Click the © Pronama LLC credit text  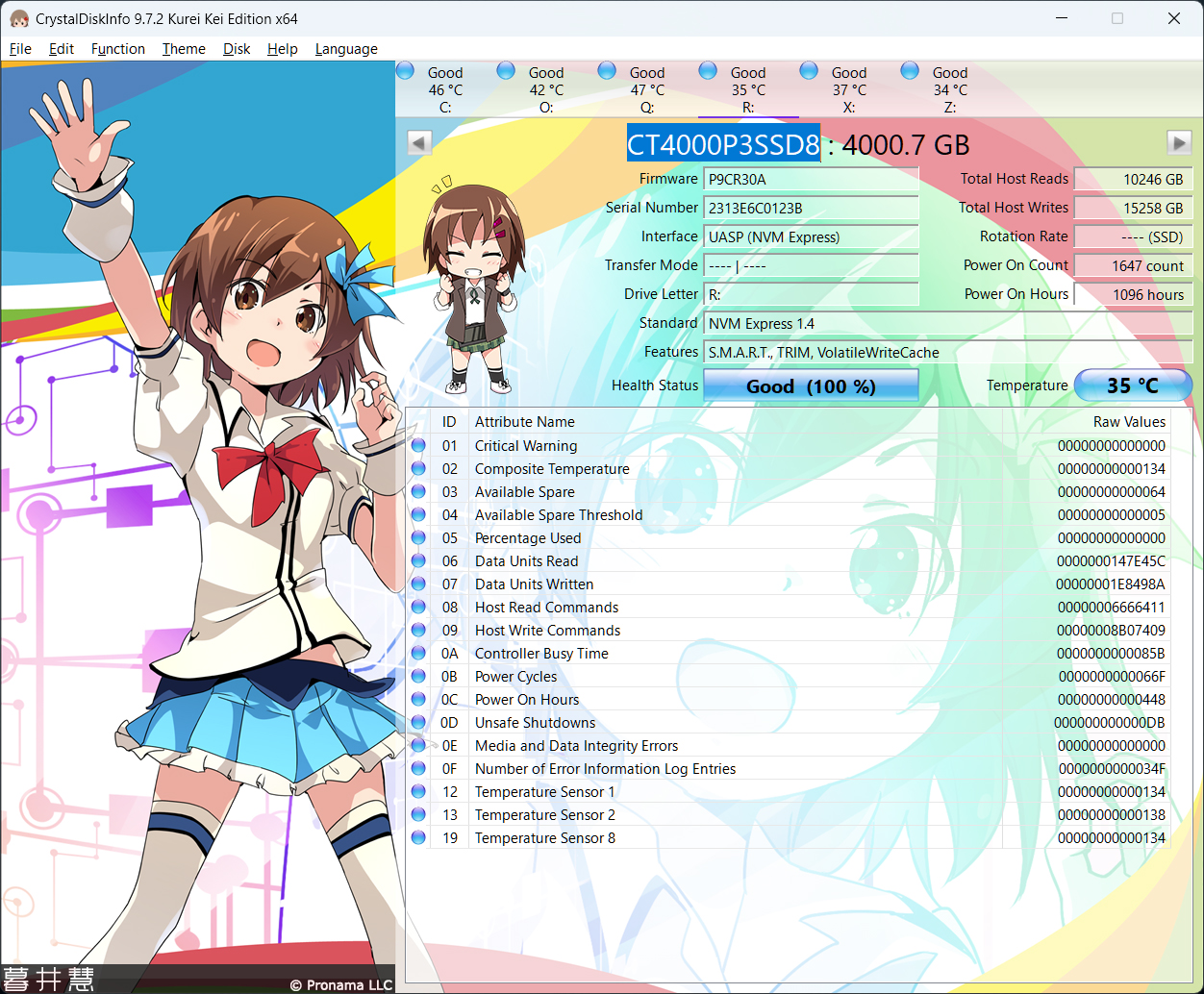[x=341, y=984]
